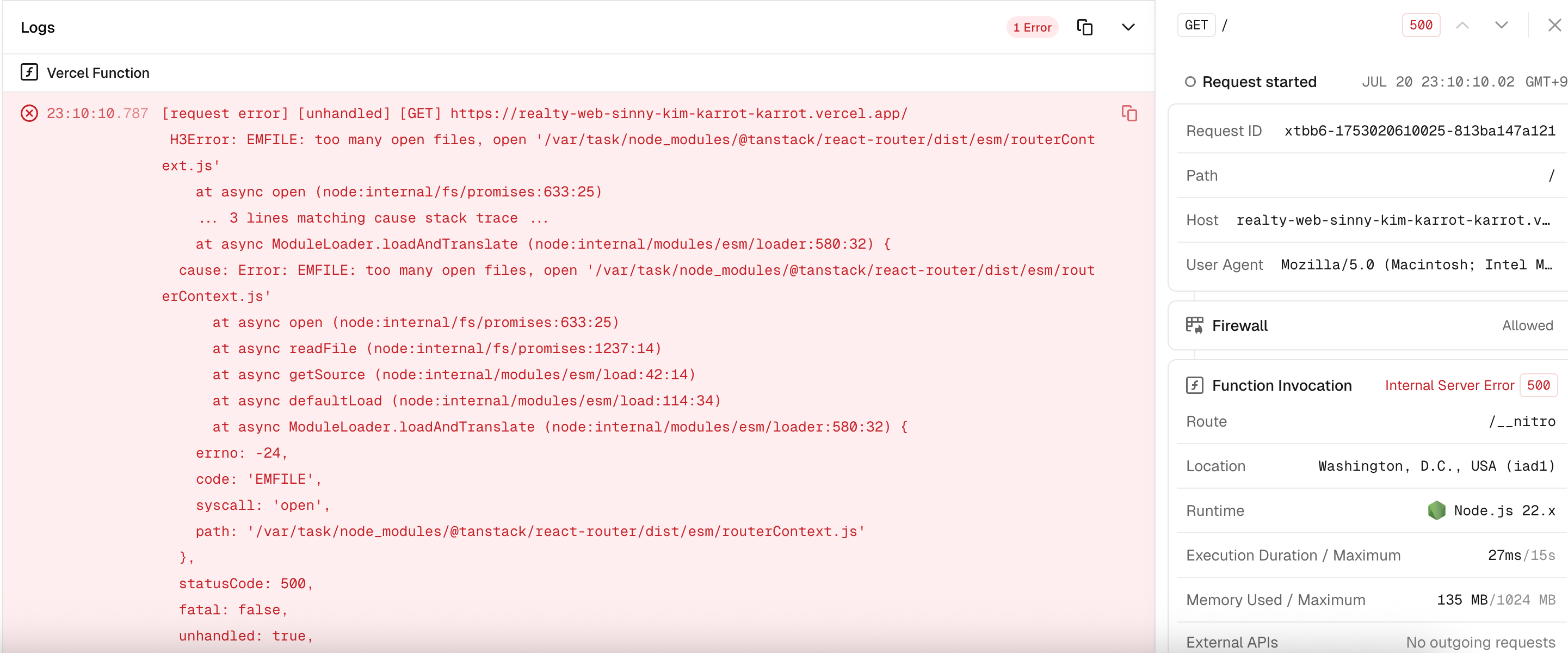The image size is (1568, 653).
Task: Click the Logs panel title
Action: point(38,27)
